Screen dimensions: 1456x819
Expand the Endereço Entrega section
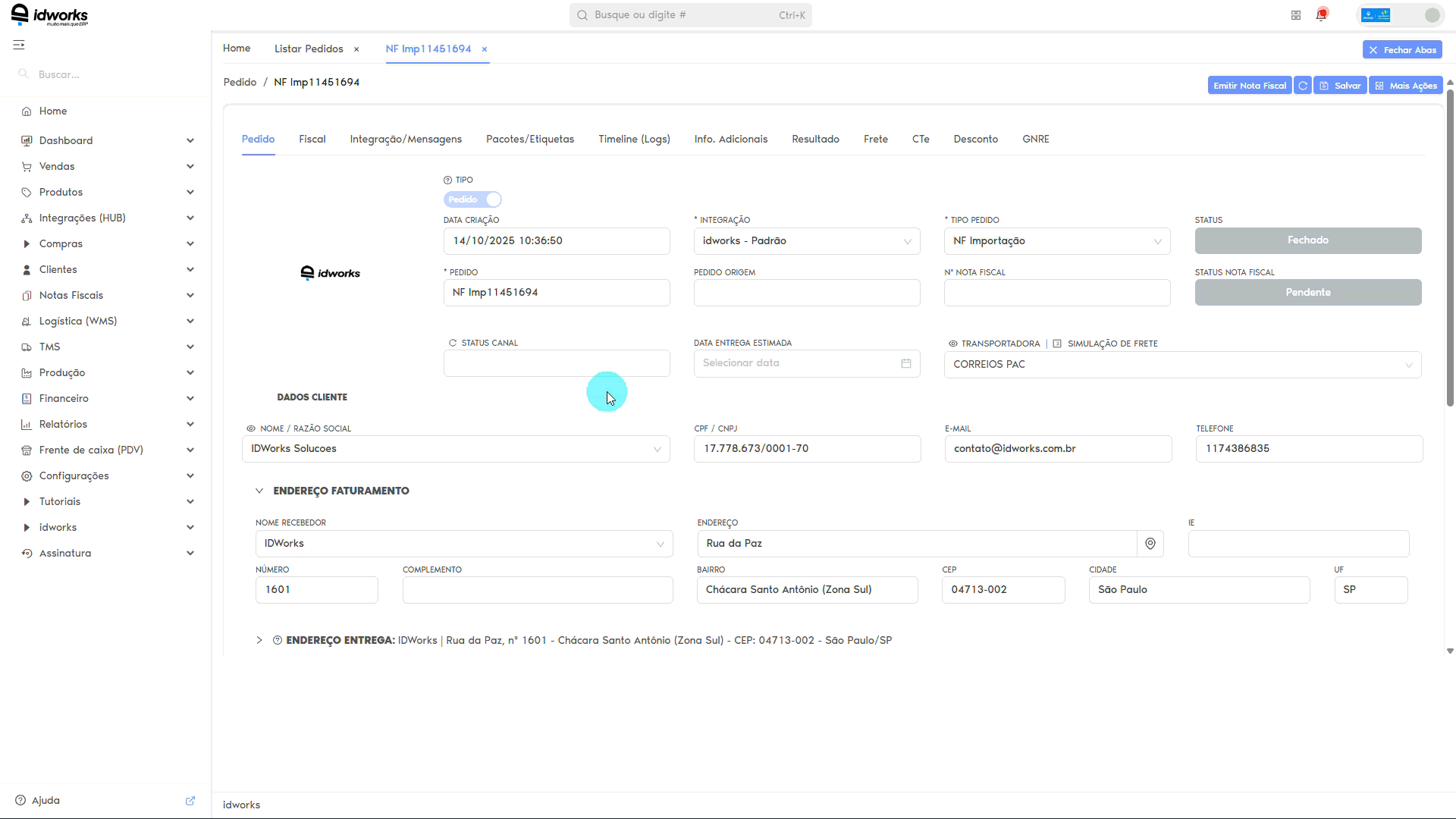click(x=259, y=640)
